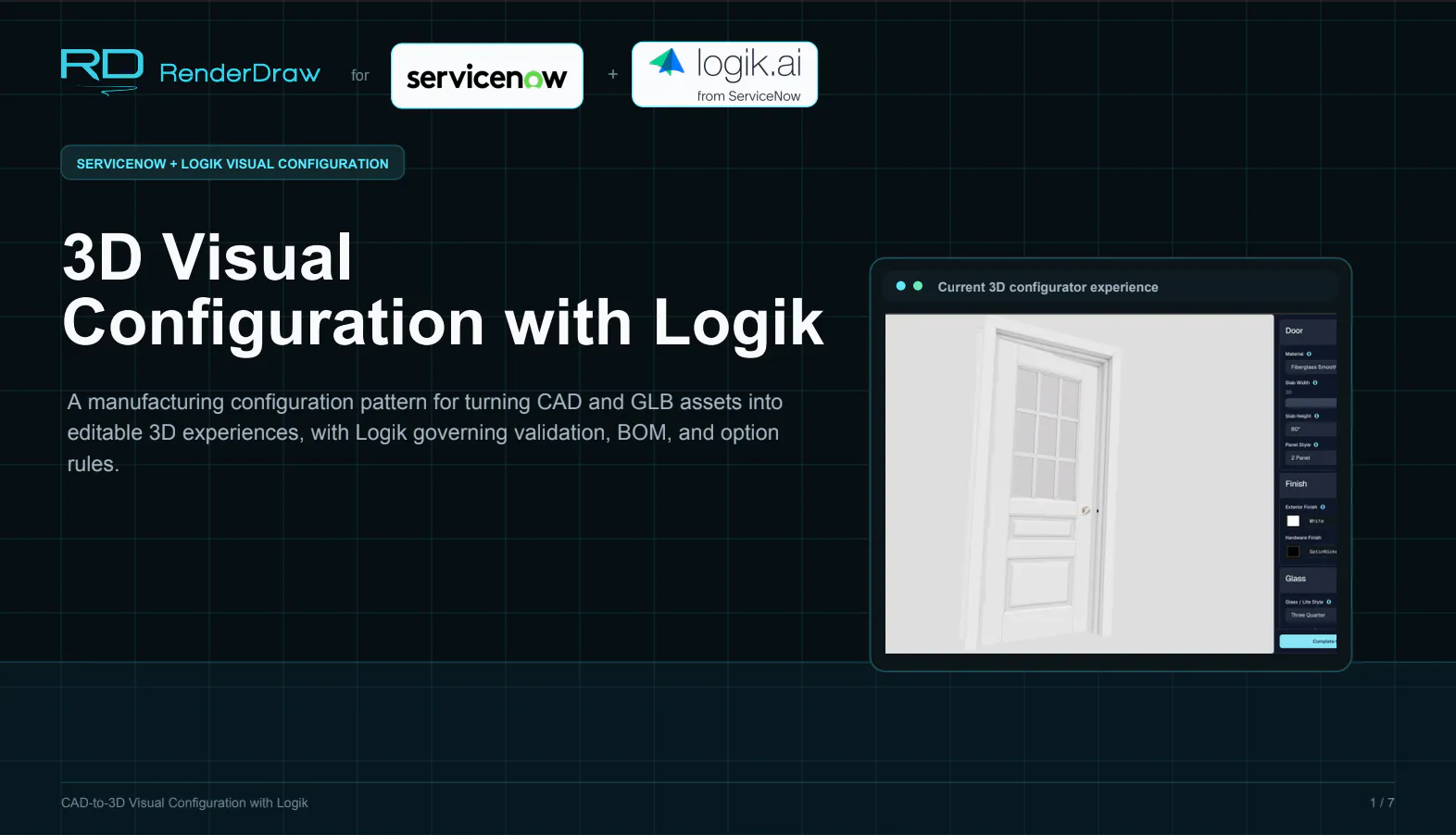Click the ServiceNow logo card
Screen dimensions: 1456x835
point(487,76)
